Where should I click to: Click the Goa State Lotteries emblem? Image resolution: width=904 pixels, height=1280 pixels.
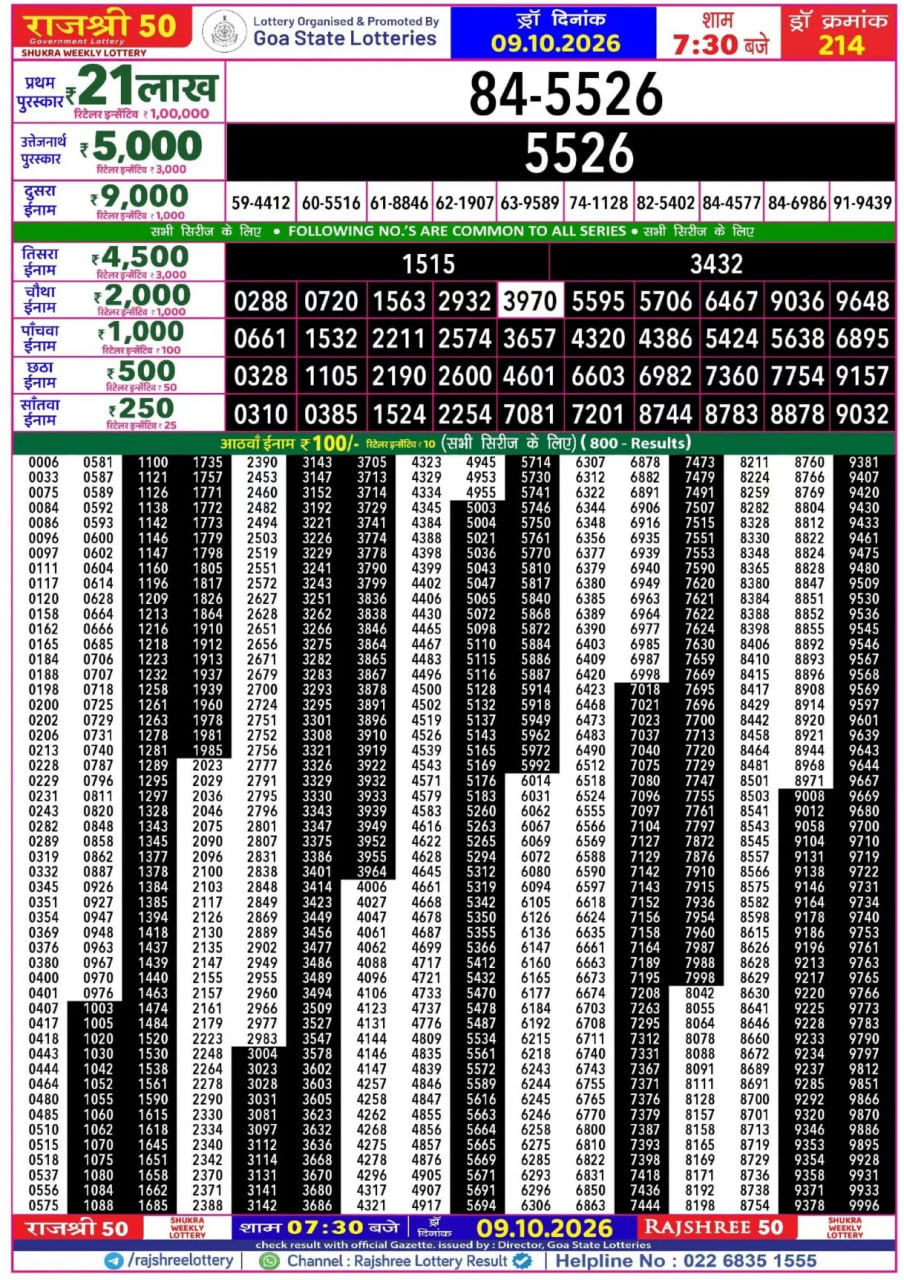coord(224,31)
